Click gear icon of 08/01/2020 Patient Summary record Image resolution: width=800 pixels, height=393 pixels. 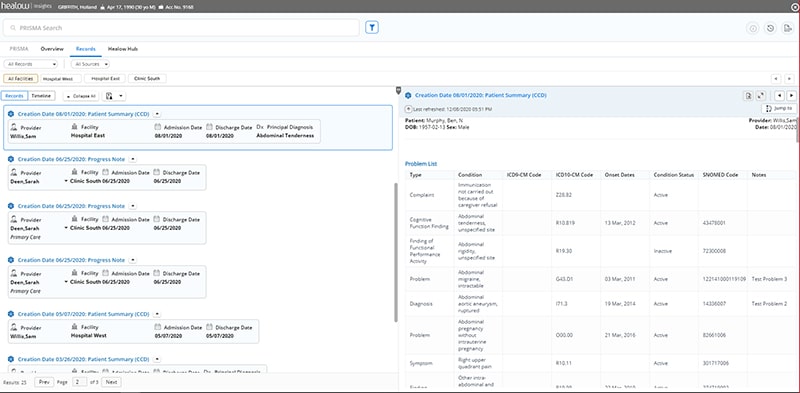coord(11,114)
